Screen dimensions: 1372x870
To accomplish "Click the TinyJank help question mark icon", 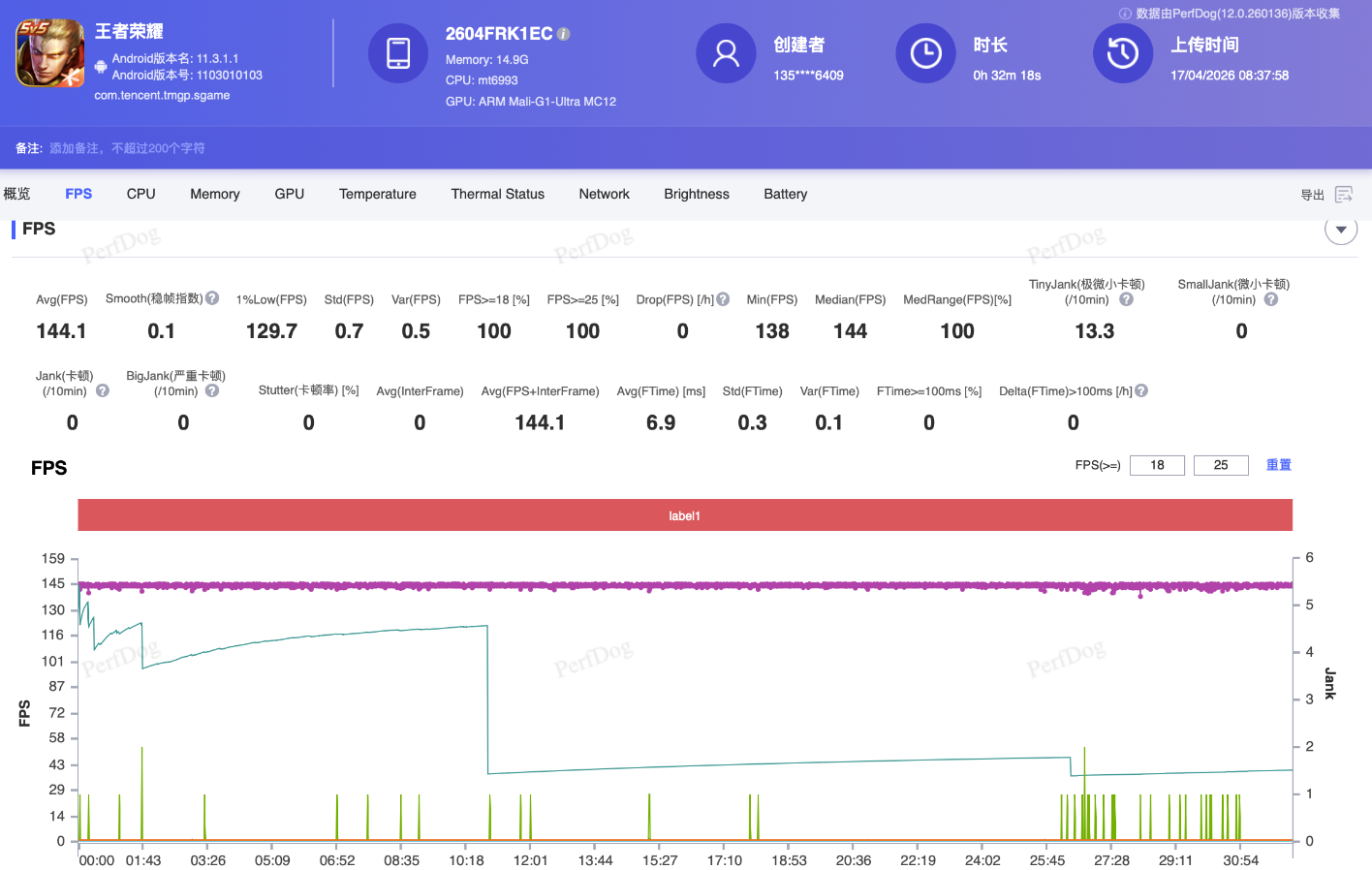I will point(1126,299).
